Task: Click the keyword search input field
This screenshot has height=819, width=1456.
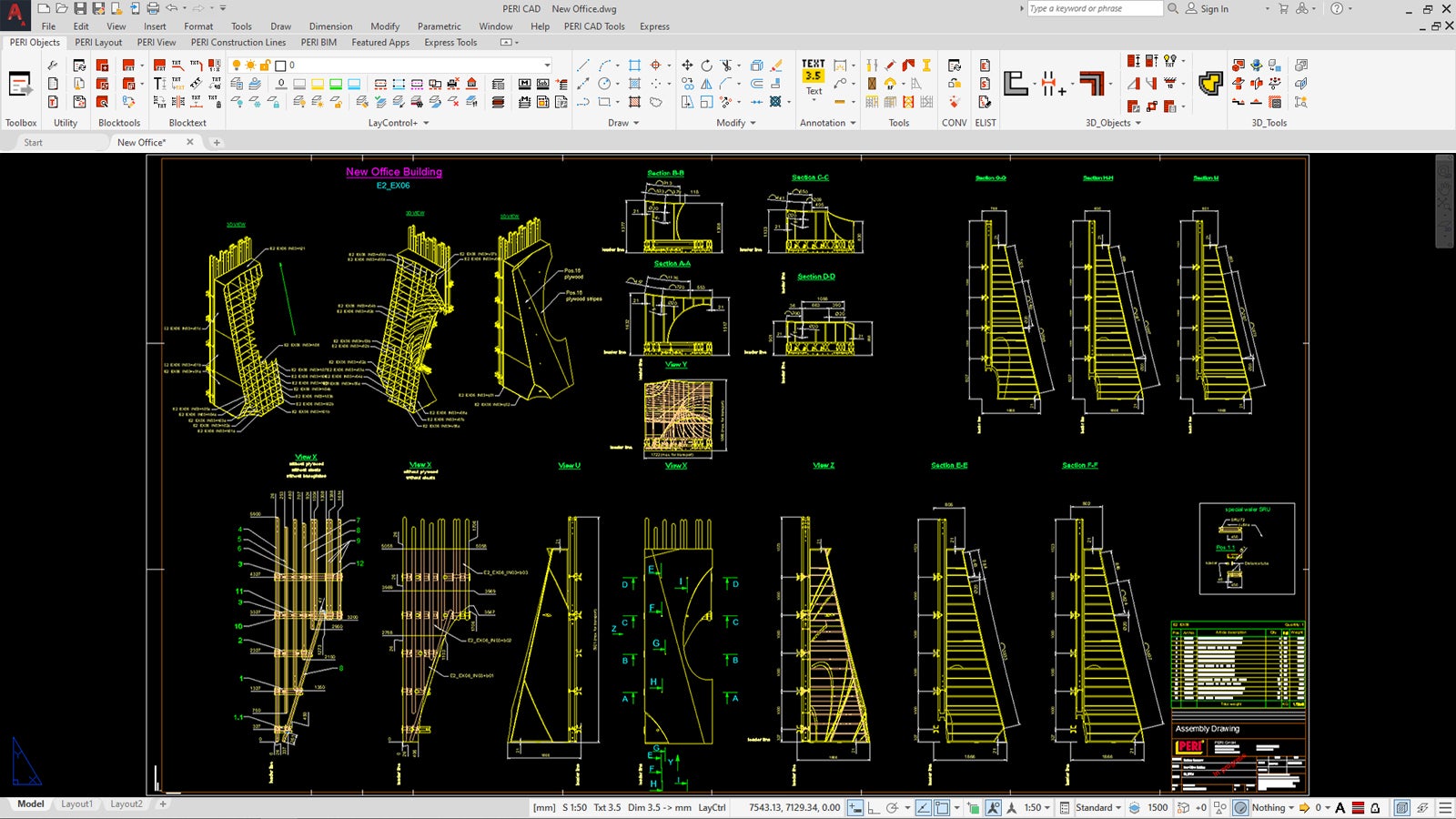Action: pyautogui.click(x=1095, y=9)
